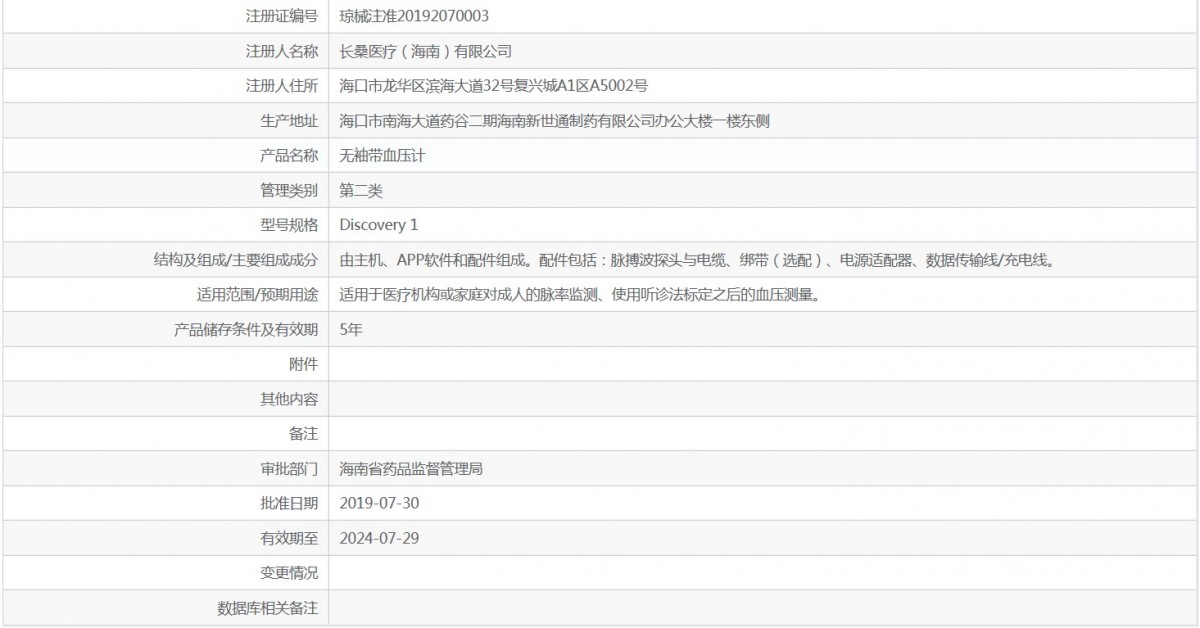This screenshot has width=1200, height=628.
Task: Click the registration number 琼械注准20192070003
Action: (x=414, y=16)
